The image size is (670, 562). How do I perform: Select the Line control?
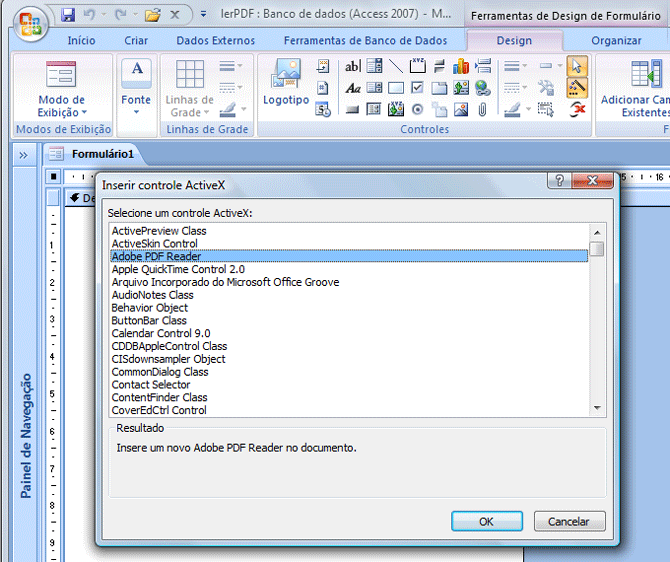pos(396,66)
